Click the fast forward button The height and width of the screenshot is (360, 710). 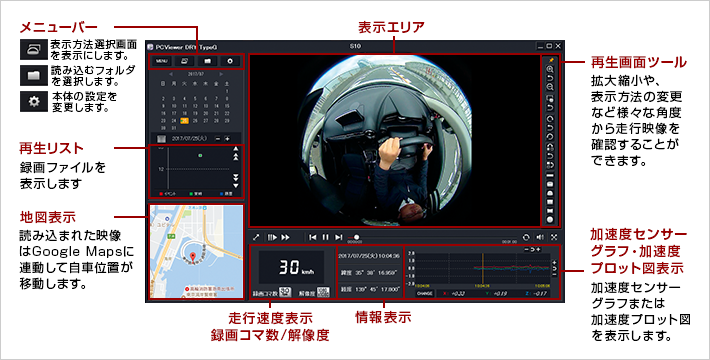point(285,237)
